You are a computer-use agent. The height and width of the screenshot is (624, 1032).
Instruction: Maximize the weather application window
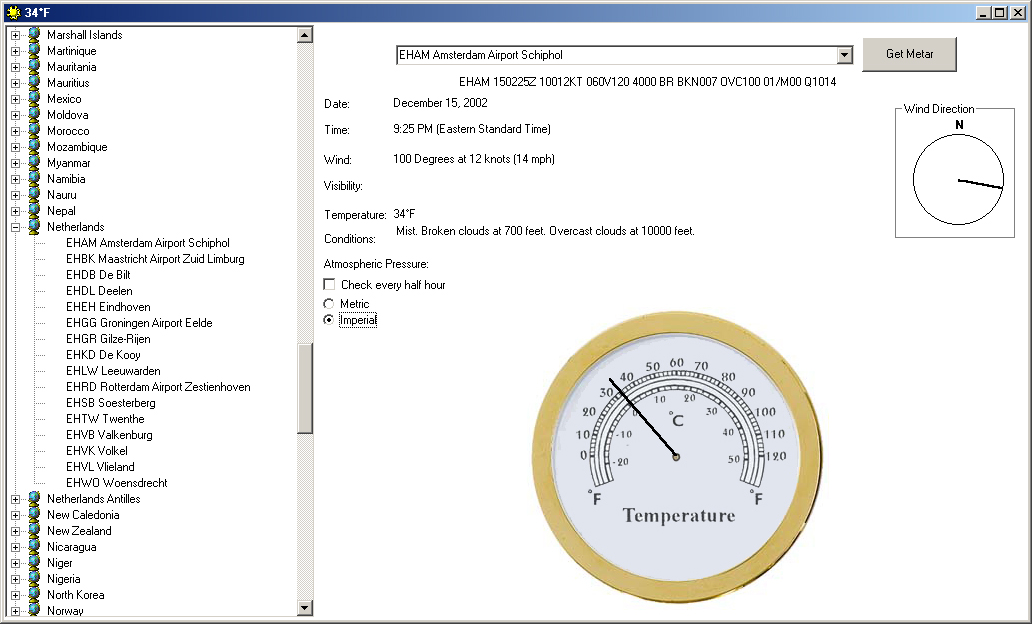point(999,12)
